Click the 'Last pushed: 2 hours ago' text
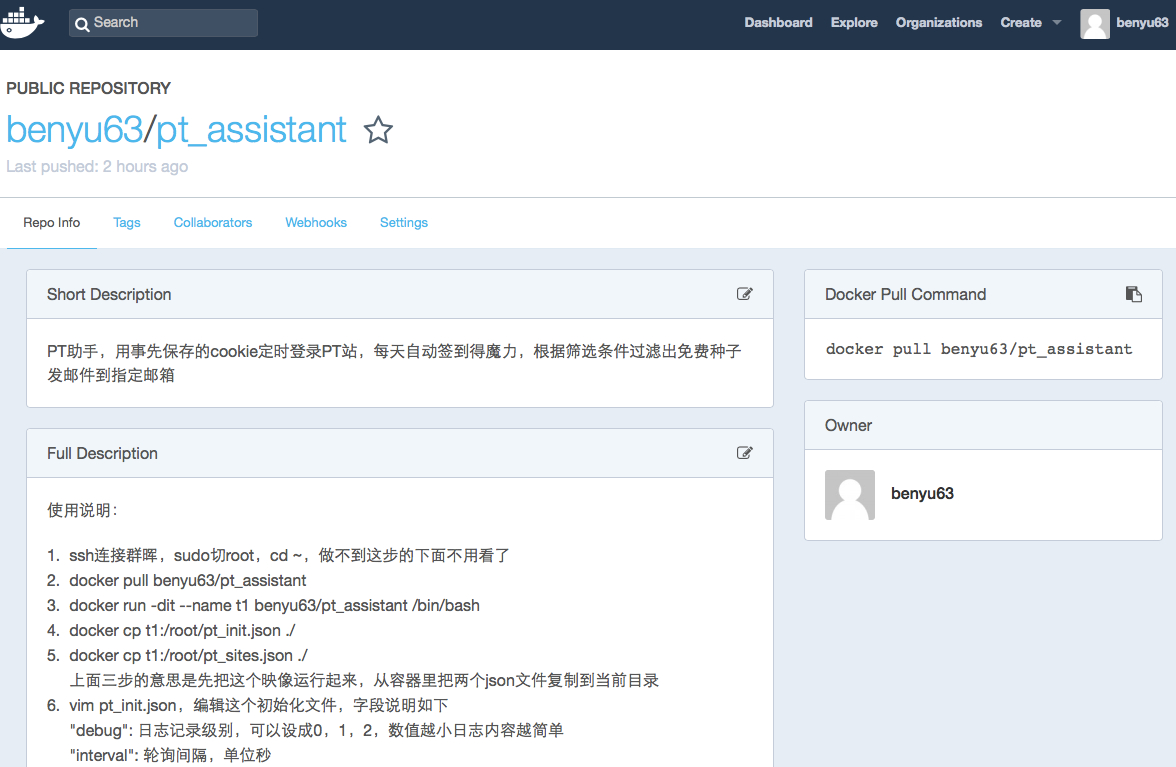This screenshot has width=1176, height=767. pyautogui.click(x=97, y=166)
